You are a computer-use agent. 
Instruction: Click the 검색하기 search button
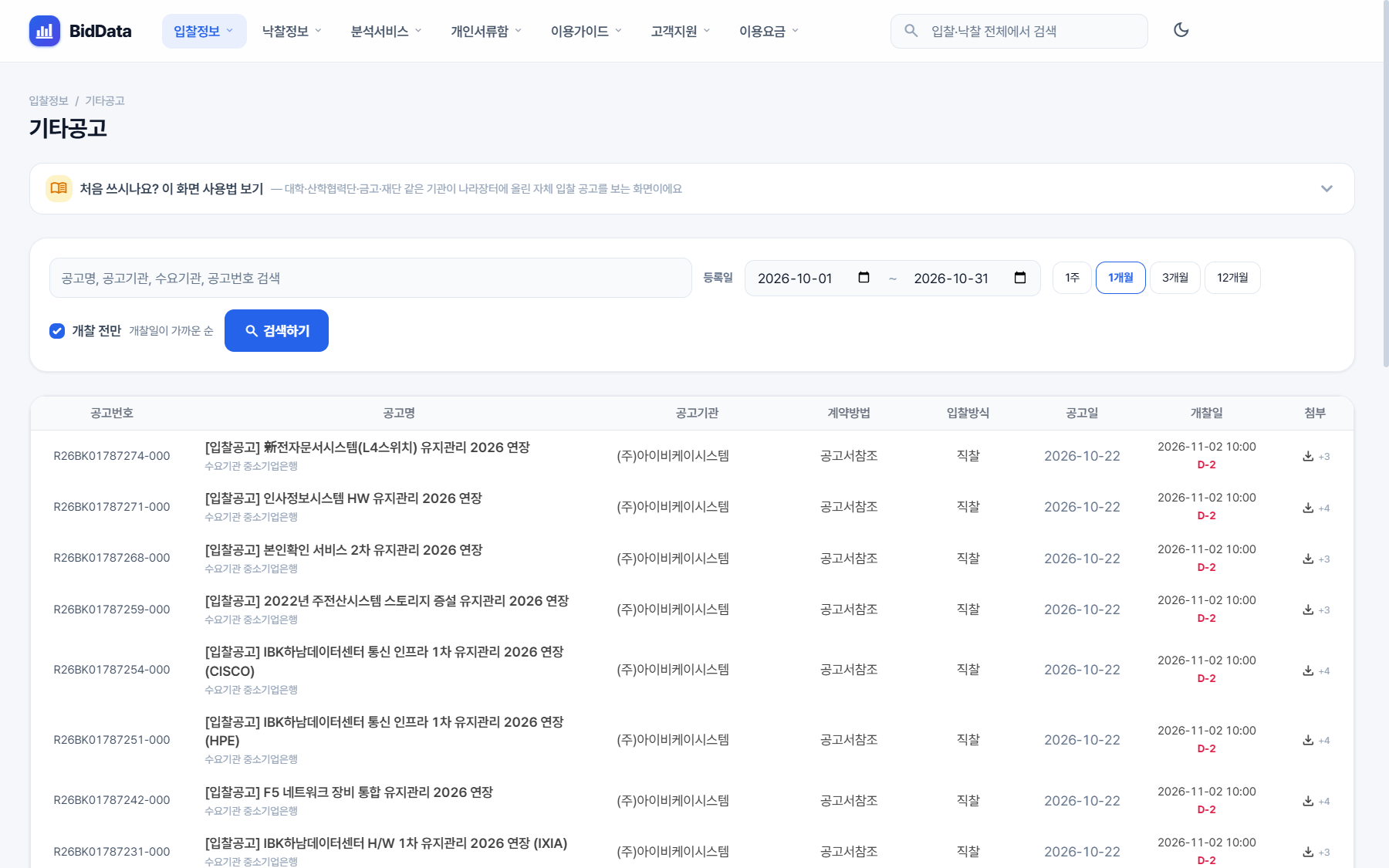click(x=276, y=330)
